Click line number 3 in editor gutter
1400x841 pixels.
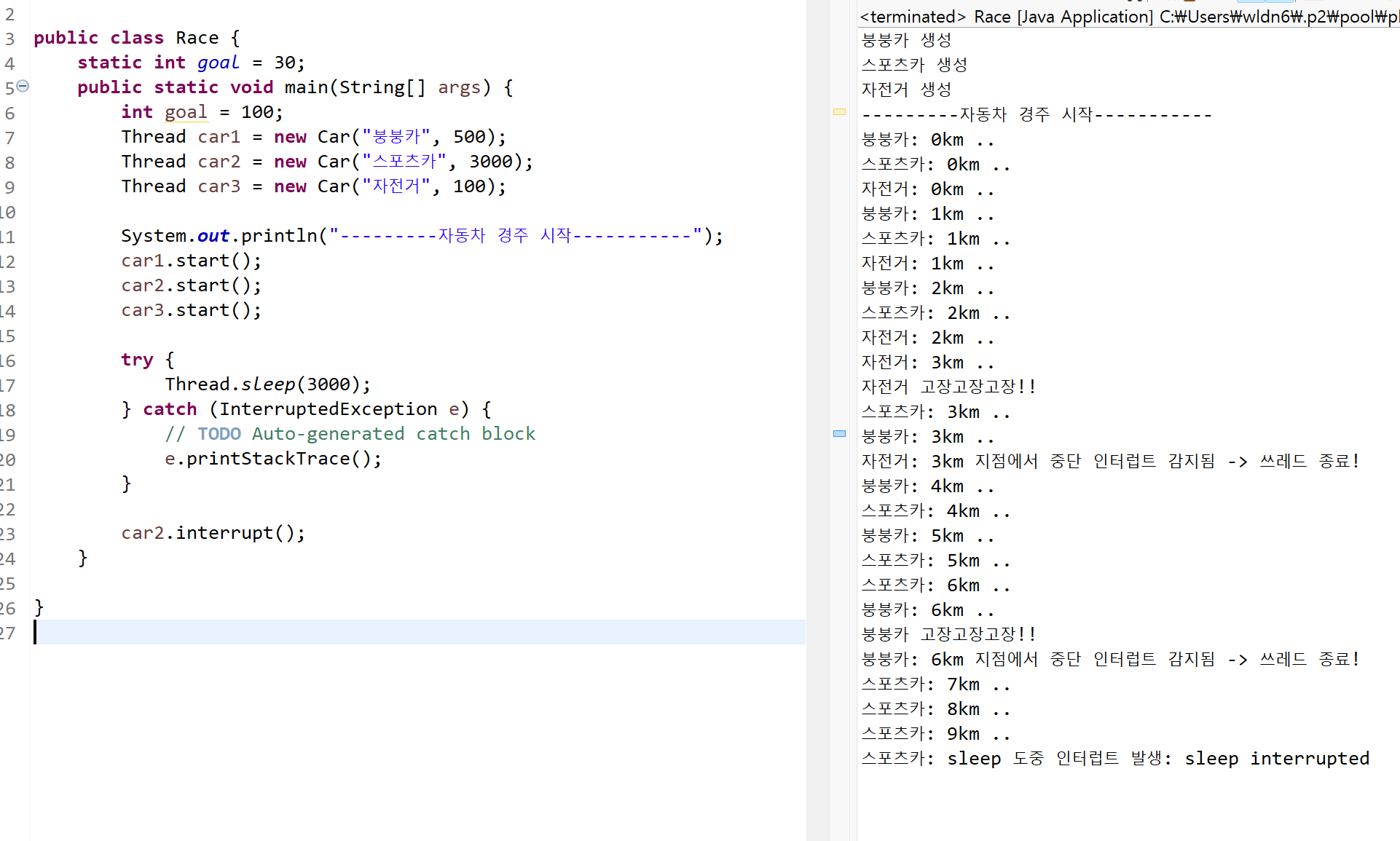(x=9, y=39)
